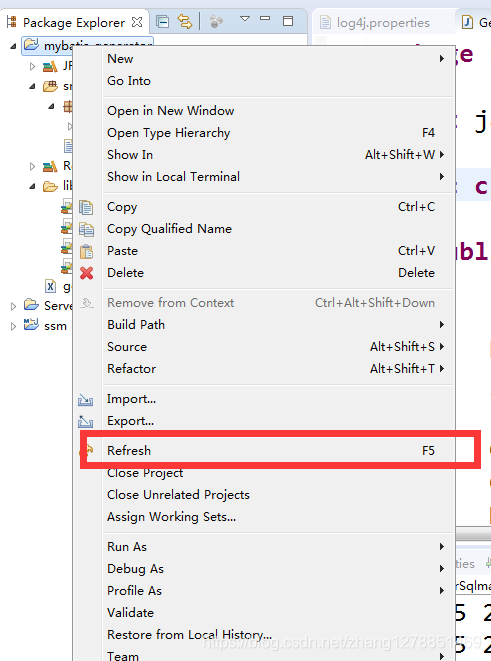Click the red Delete X icon

86,273
